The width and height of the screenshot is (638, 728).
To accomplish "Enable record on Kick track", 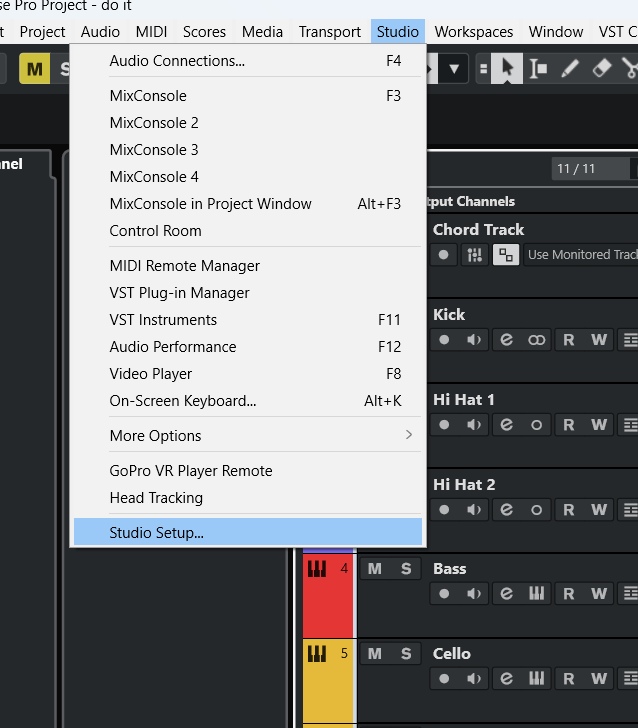I will (444, 340).
